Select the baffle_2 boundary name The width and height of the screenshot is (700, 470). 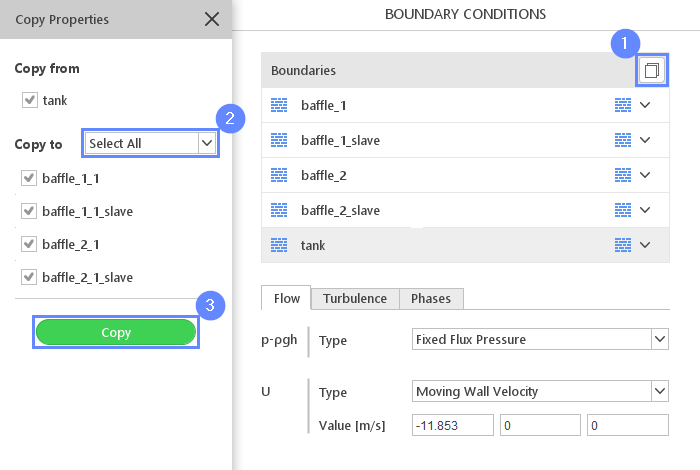[324, 175]
